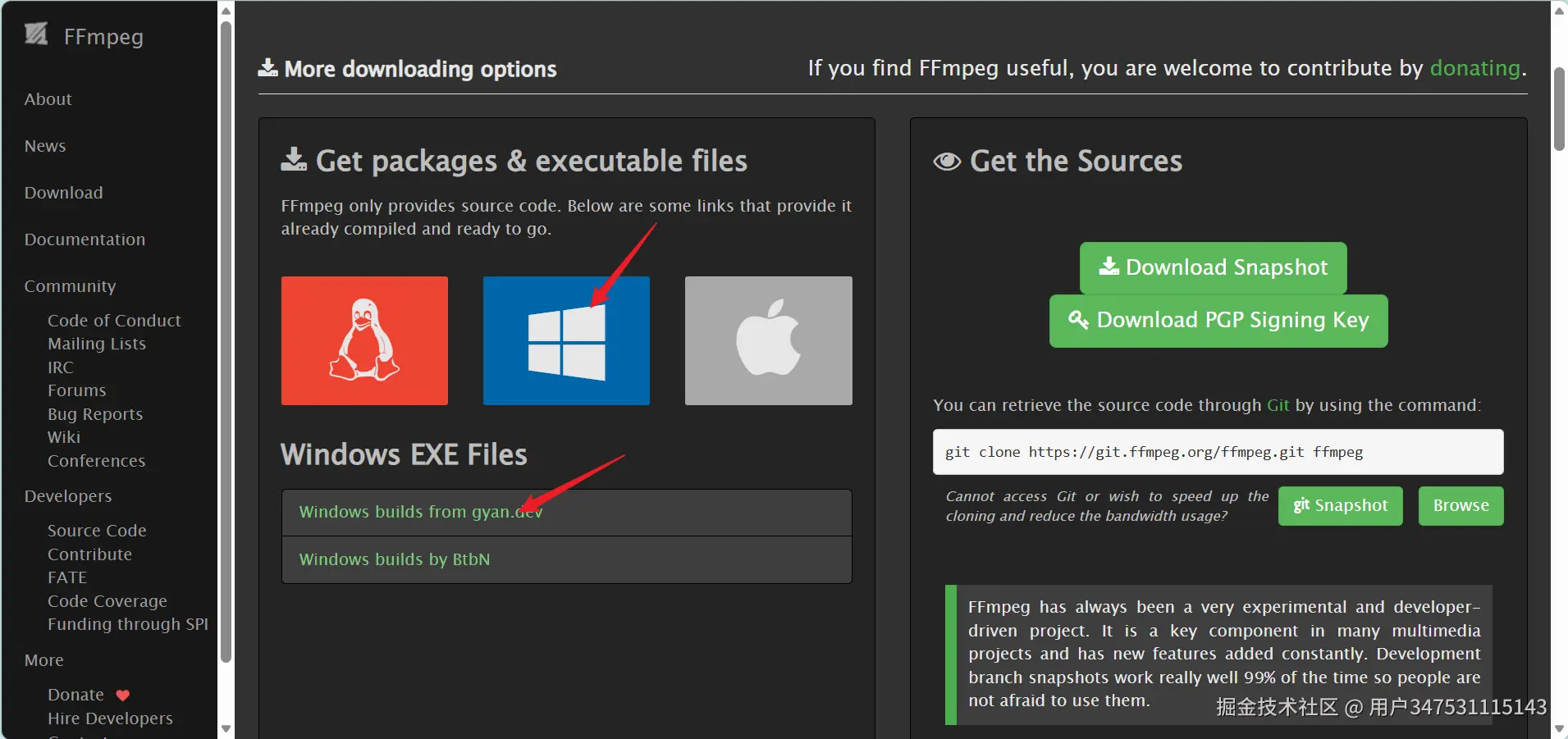The width and height of the screenshot is (1568, 739).
Task: Open the Wiki sidebar link
Action: tap(64, 437)
